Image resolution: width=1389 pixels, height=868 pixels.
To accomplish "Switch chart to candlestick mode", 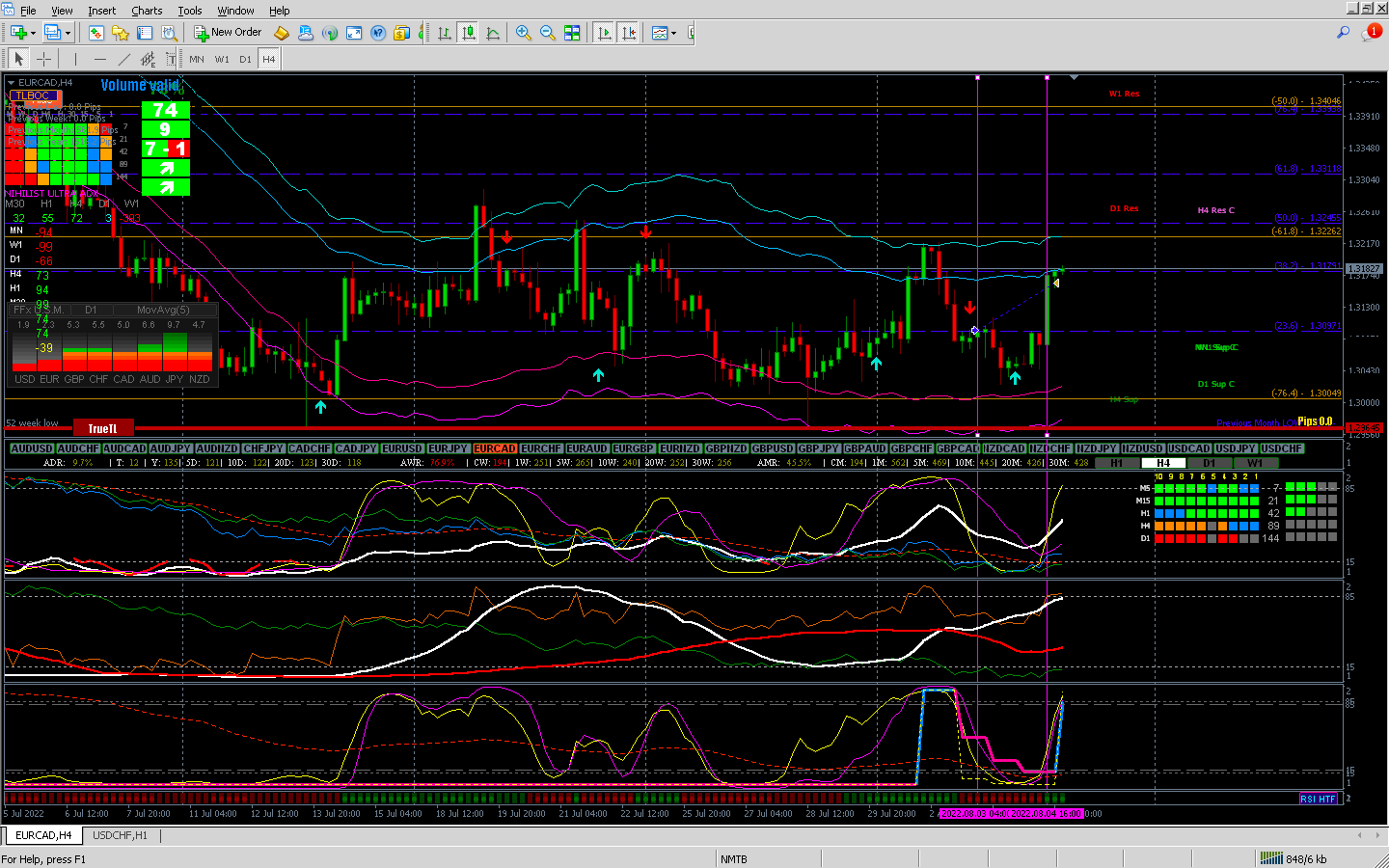I will coord(469,33).
